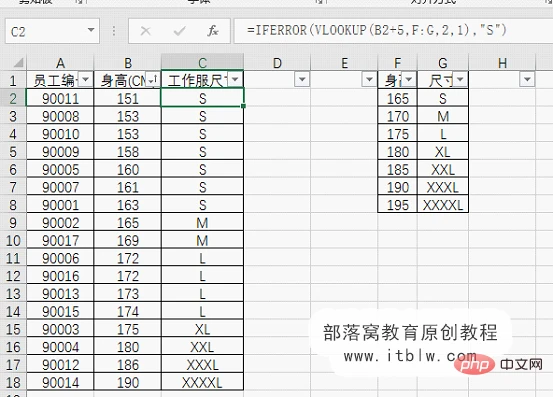Click the Insert Function fx icon

213,31
